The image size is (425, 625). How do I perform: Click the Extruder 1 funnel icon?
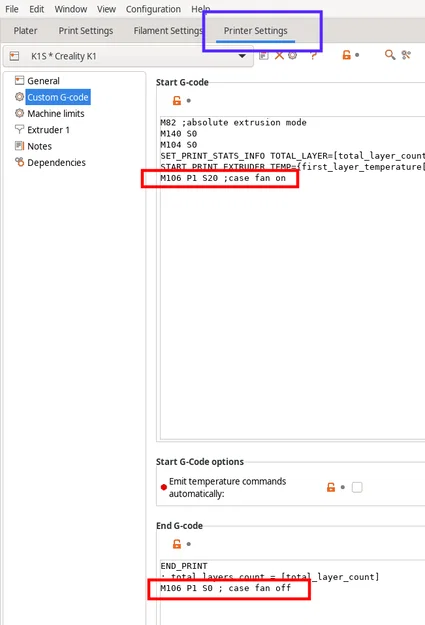click(x=20, y=129)
